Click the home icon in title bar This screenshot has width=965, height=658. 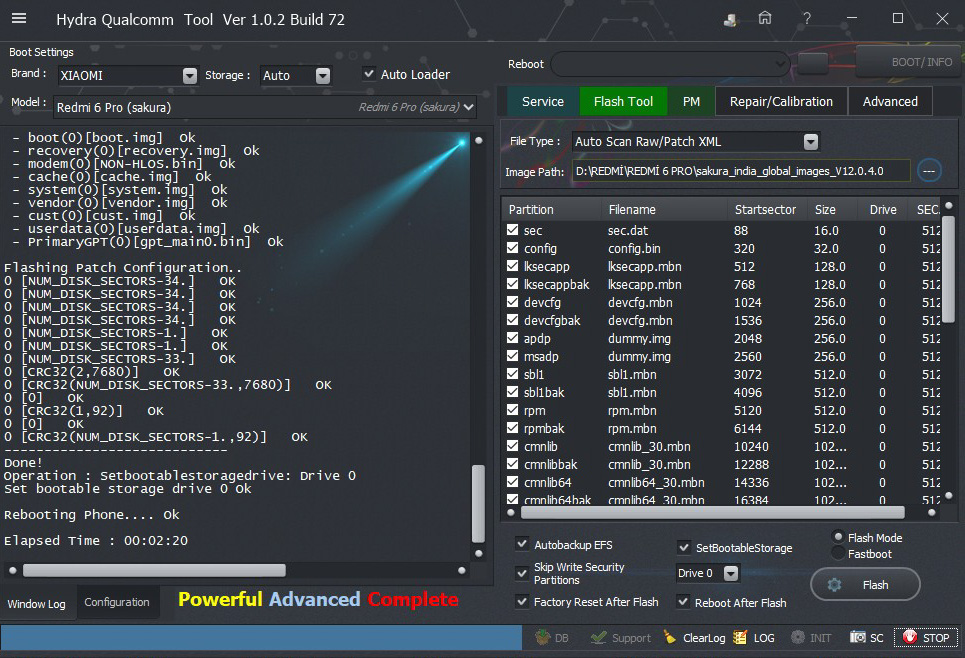[x=765, y=18]
